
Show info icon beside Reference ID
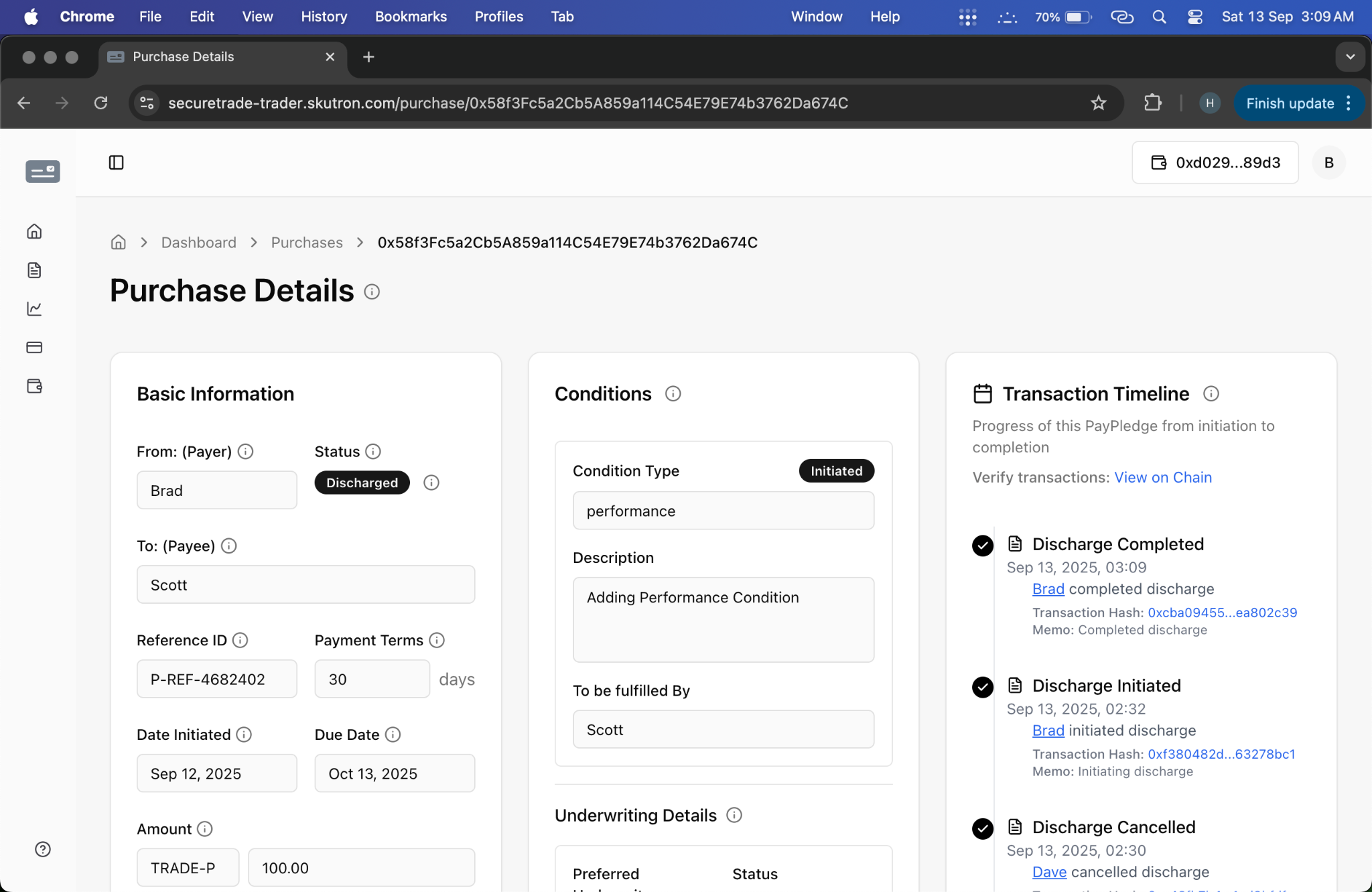240,640
